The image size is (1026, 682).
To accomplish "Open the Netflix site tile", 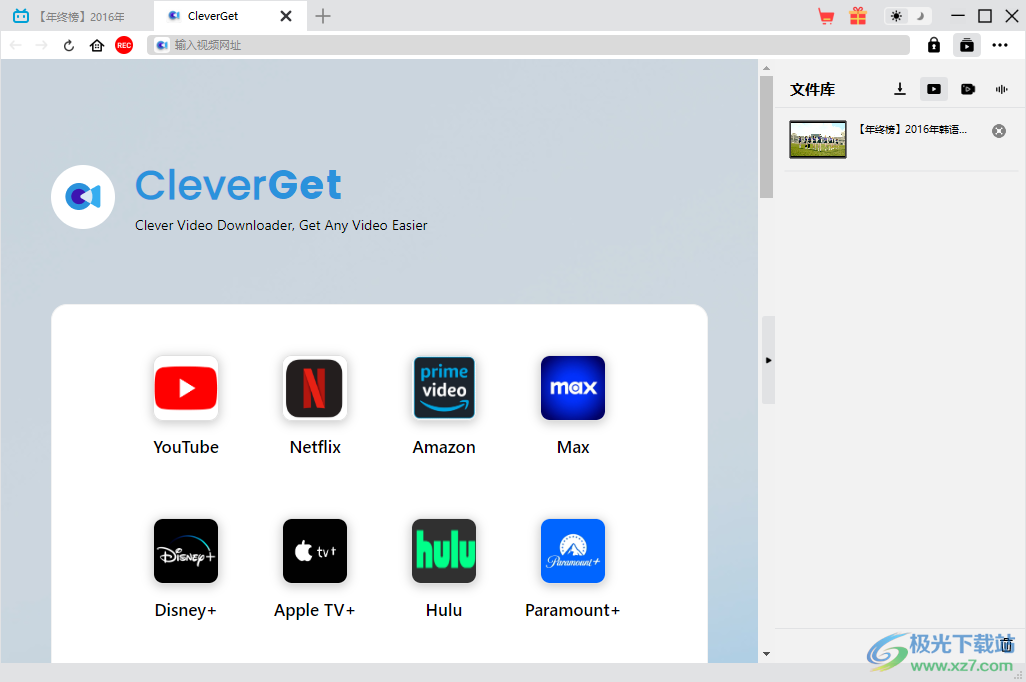I will (x=315, y=388).
